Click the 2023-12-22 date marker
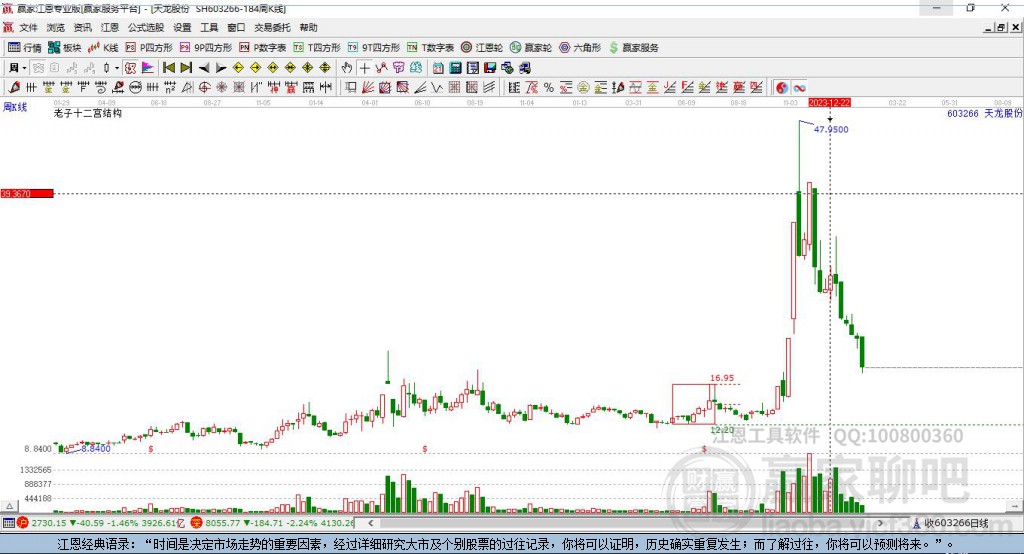Image resolution: width=1024 pixels, height=554 pixels. (829, 103)
